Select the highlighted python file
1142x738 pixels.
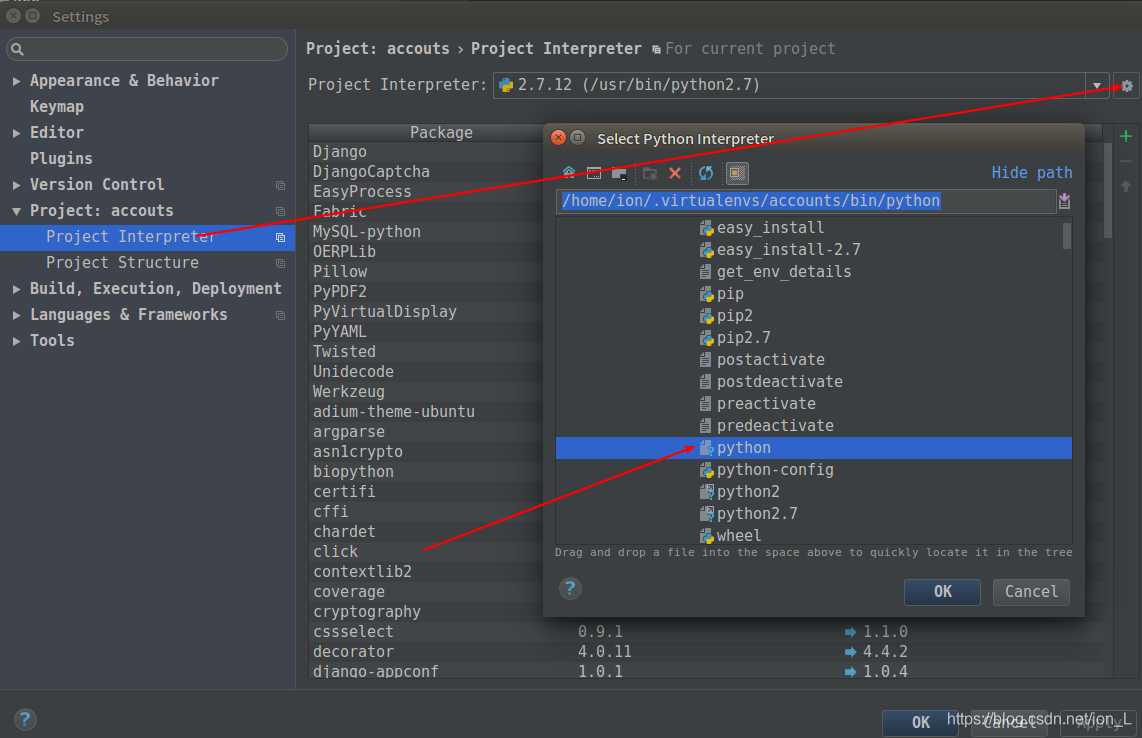coord(814,448)
